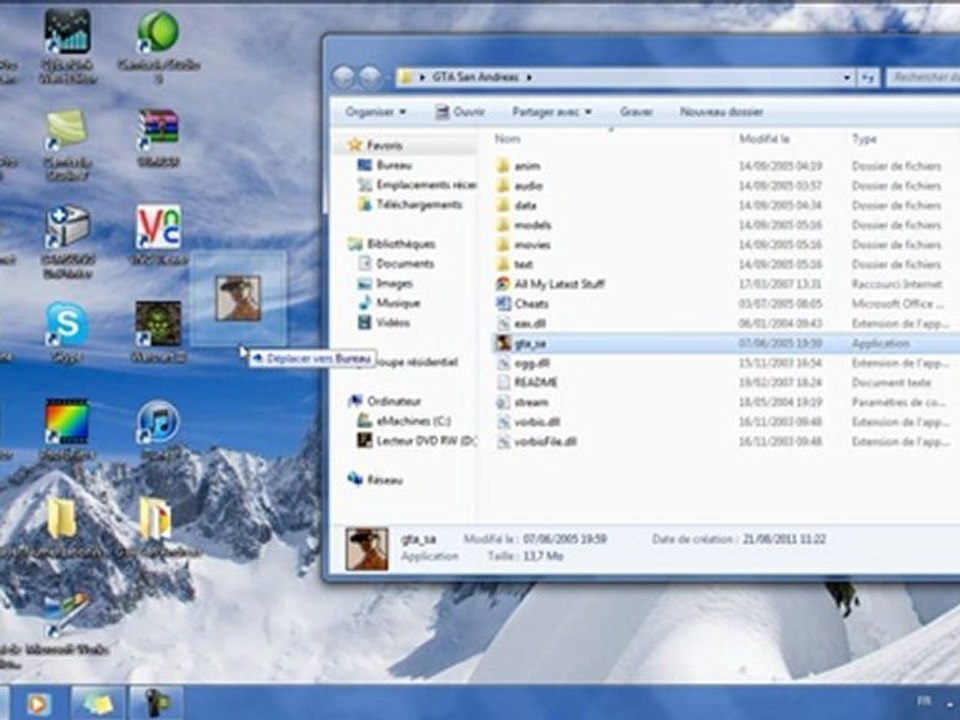
Task: Click the VNC desktop shortcut icon
Action: (159, 227)
